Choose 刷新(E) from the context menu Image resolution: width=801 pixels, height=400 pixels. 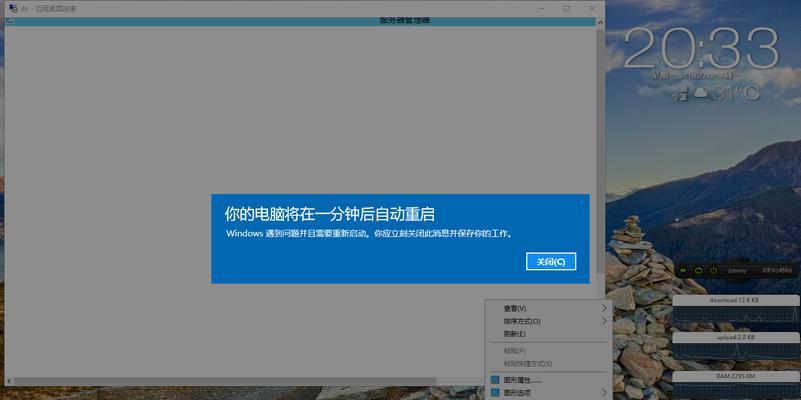[x=548, y=334]
